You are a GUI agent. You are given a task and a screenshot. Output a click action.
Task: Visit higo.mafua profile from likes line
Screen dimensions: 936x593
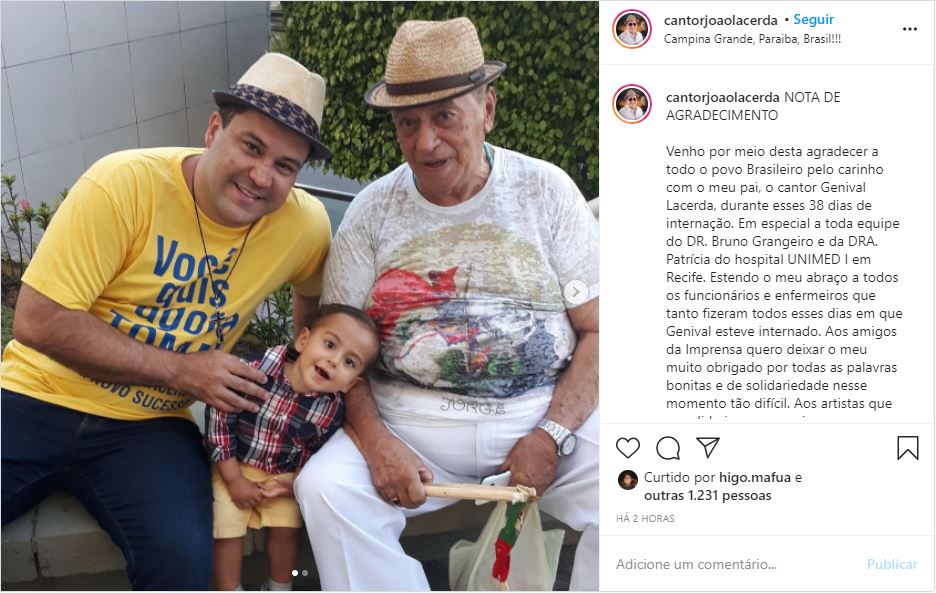pos(755,478)
